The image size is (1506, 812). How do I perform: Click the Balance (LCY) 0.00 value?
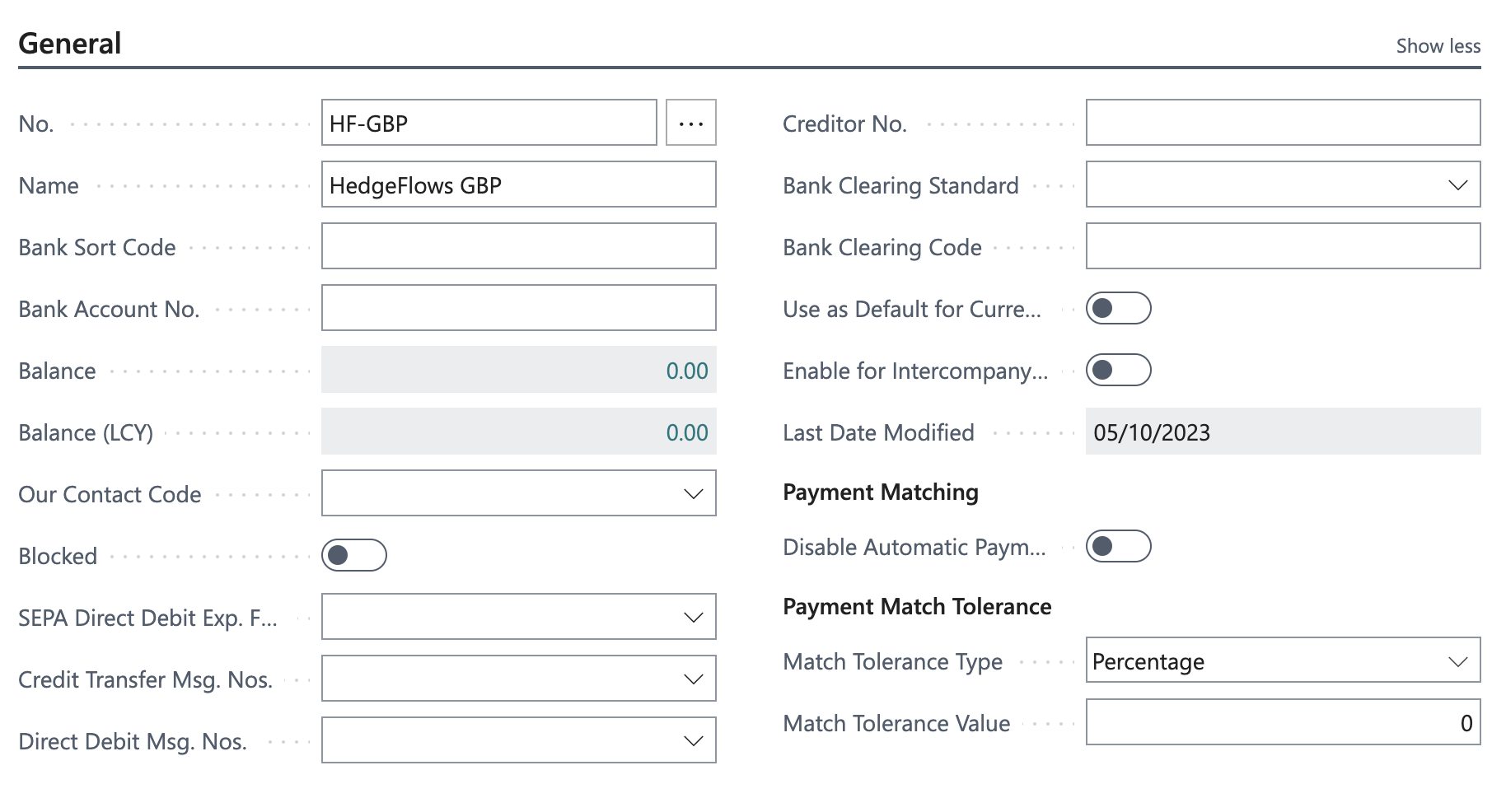[686, 432]
